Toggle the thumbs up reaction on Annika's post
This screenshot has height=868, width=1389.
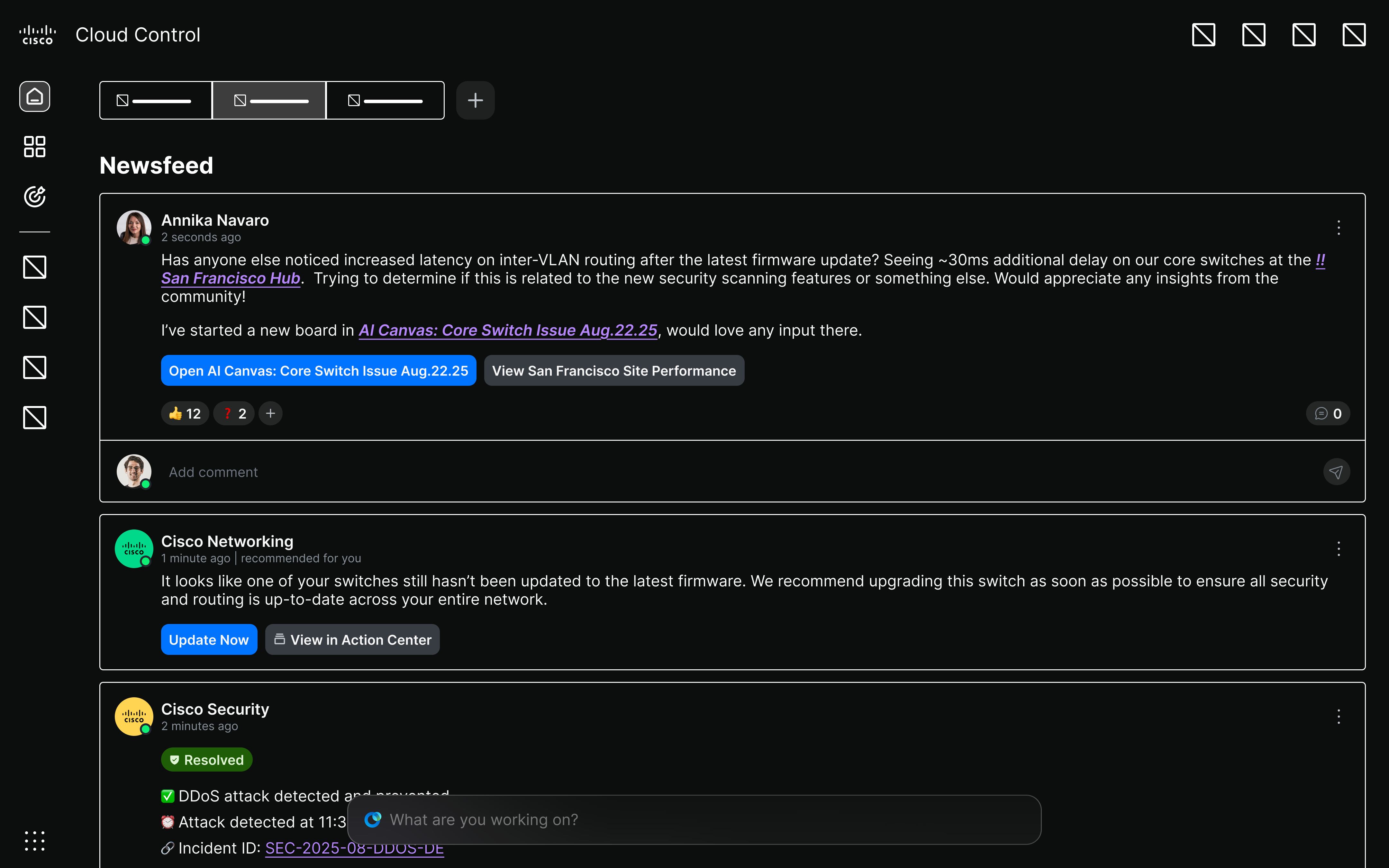[184, 413]
